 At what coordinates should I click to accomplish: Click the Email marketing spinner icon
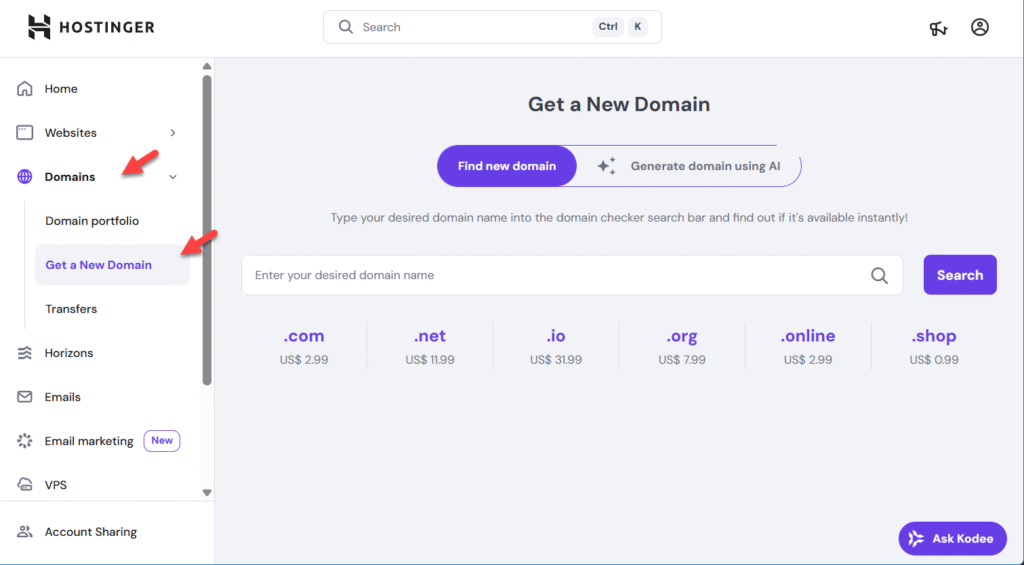click(x=25, y=441)
